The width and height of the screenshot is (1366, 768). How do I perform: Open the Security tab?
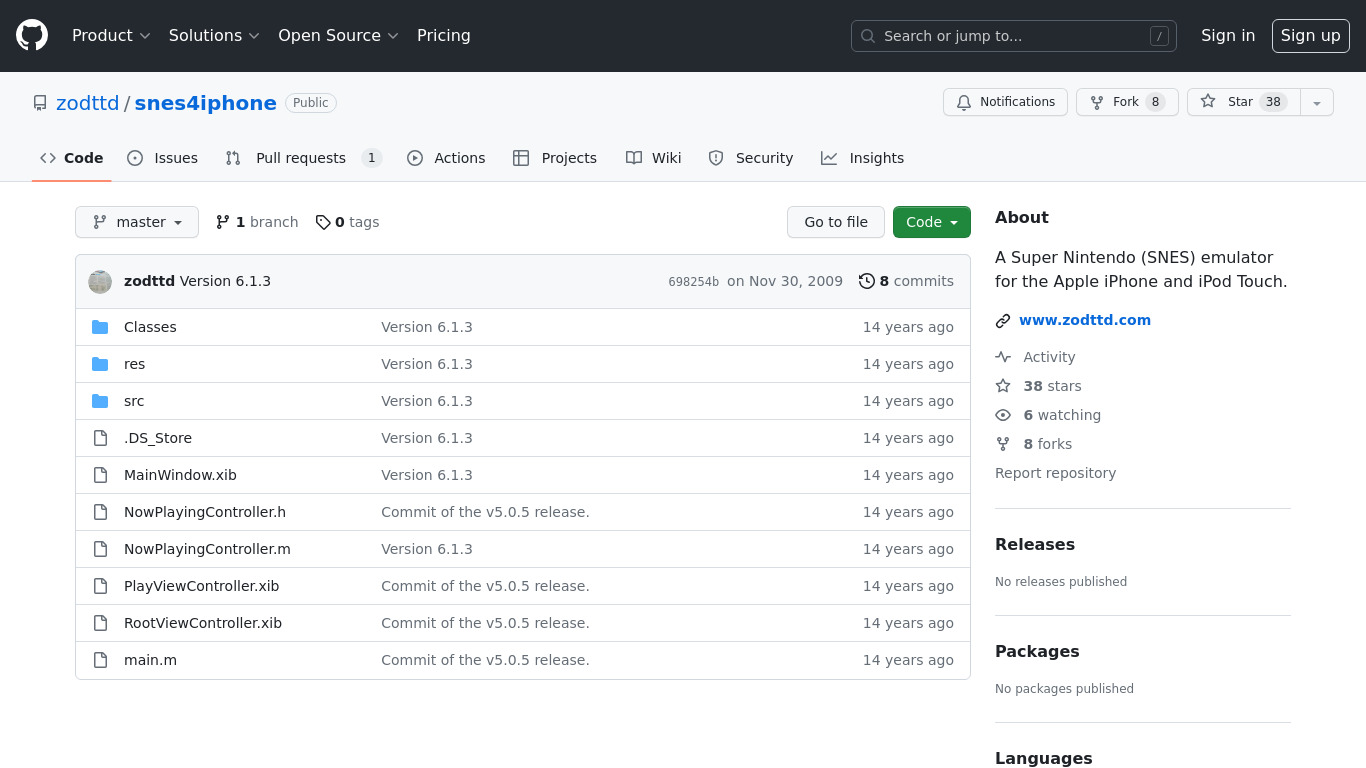tap(751, 158)
